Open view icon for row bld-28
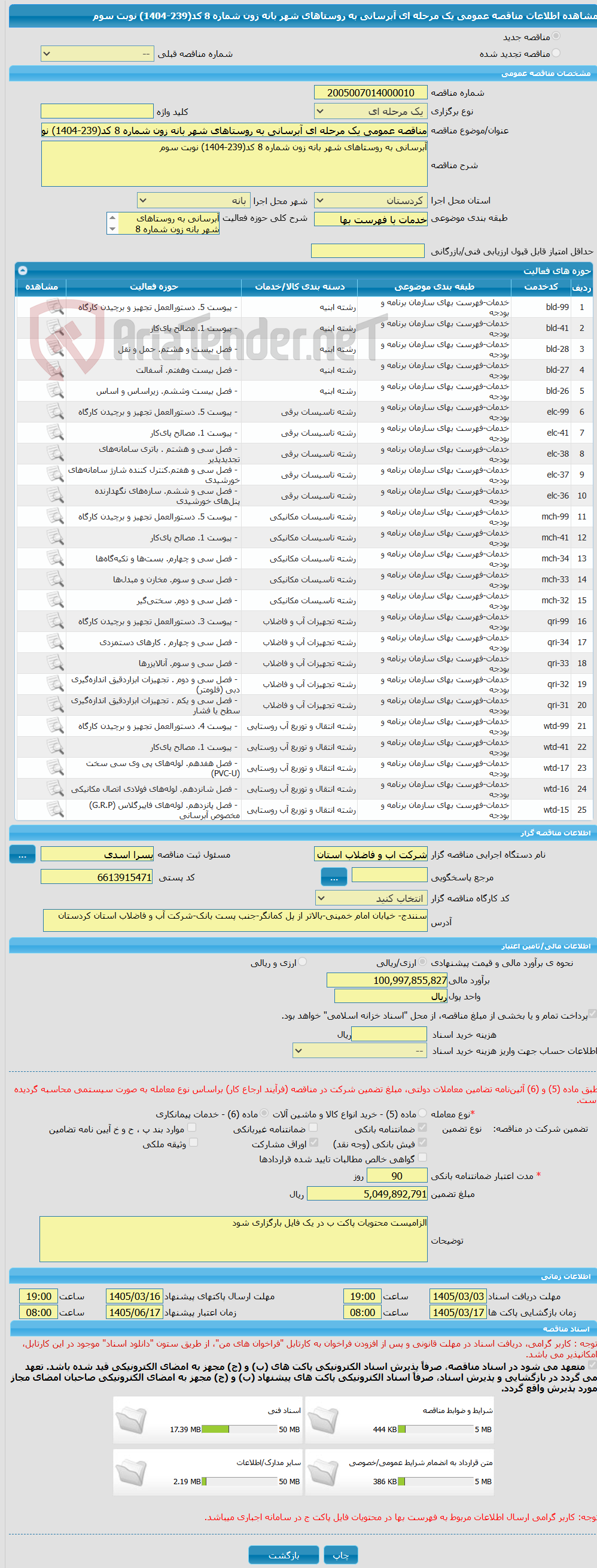The width and height of the screenshot is (597, 1568). click(56, 349)
